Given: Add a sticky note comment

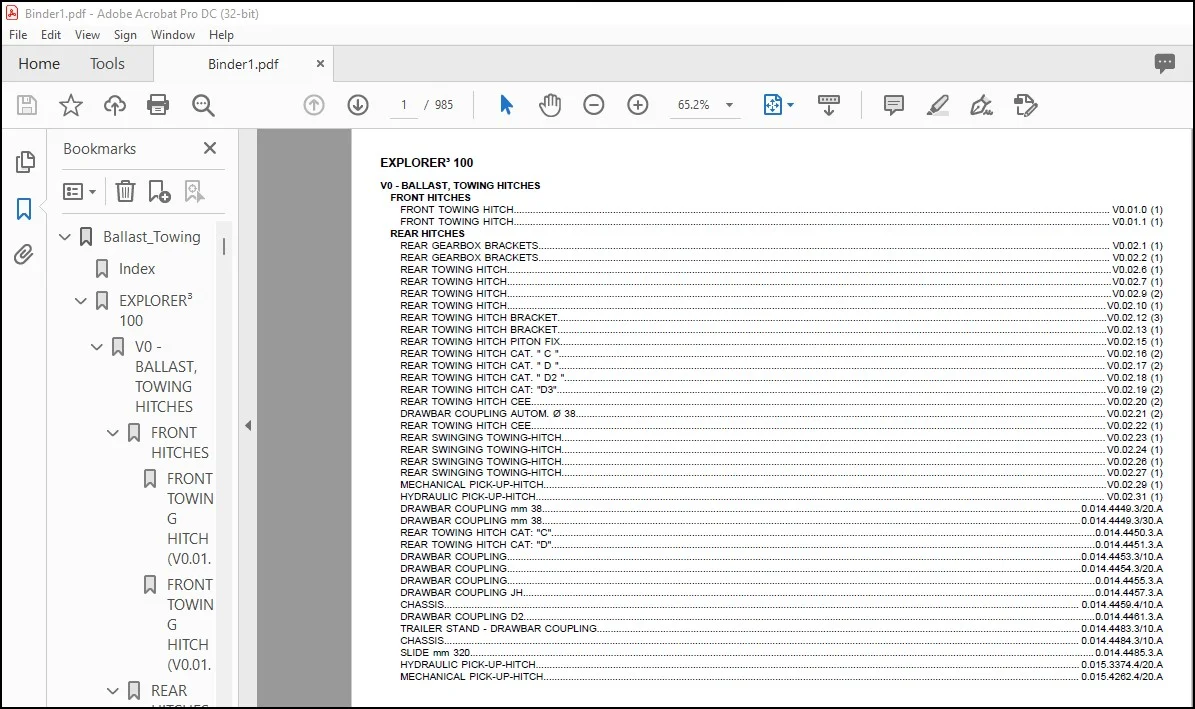Looking at the screenshot, I should tap(893, 105).
